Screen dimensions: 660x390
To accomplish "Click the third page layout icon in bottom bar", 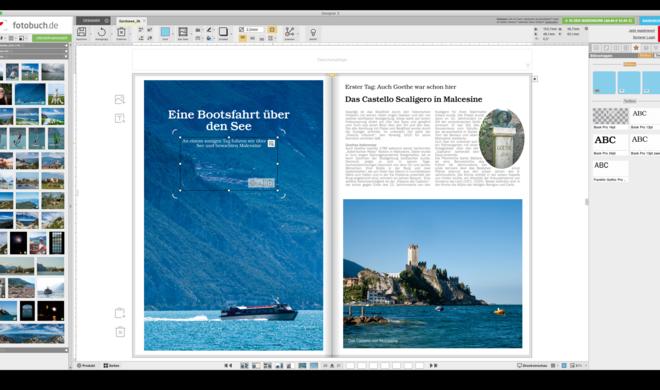I will (x=267, y=366).
